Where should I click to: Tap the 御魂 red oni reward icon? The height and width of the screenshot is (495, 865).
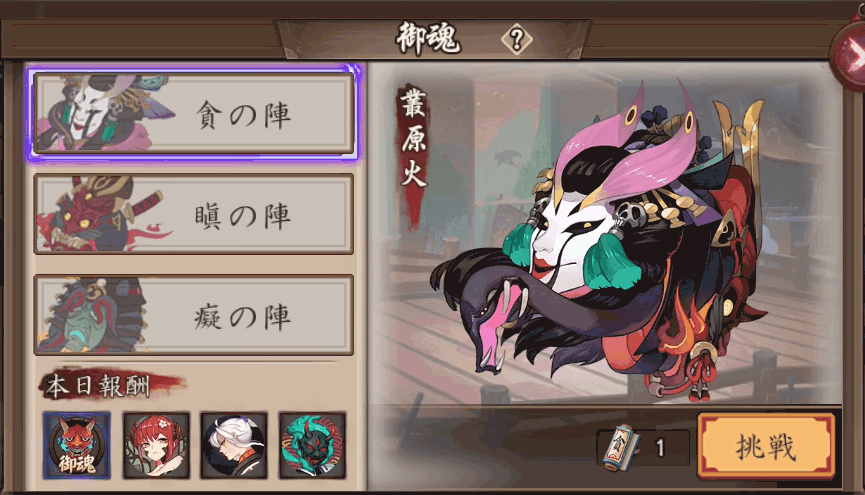77,445
